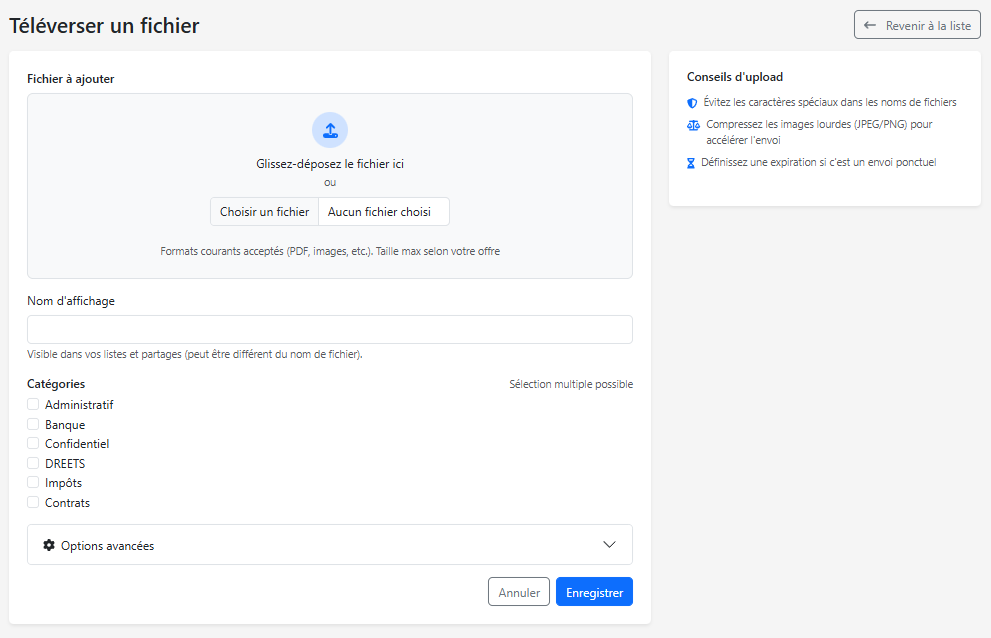The image size is (991, 638).
Task: Open Revenir à la liste
Action: click(x=916, y=24)
